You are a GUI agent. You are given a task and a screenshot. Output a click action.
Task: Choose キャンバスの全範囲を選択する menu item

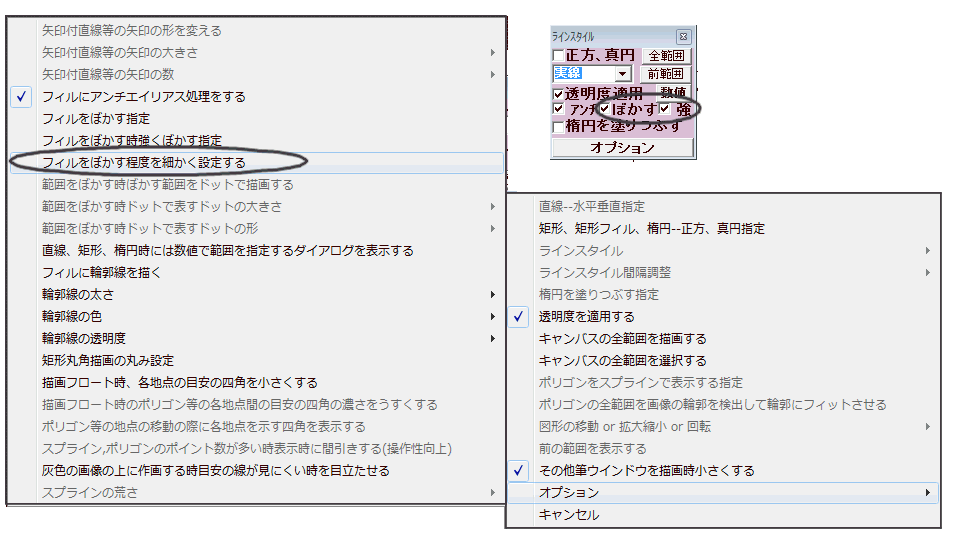coord(622,360)
